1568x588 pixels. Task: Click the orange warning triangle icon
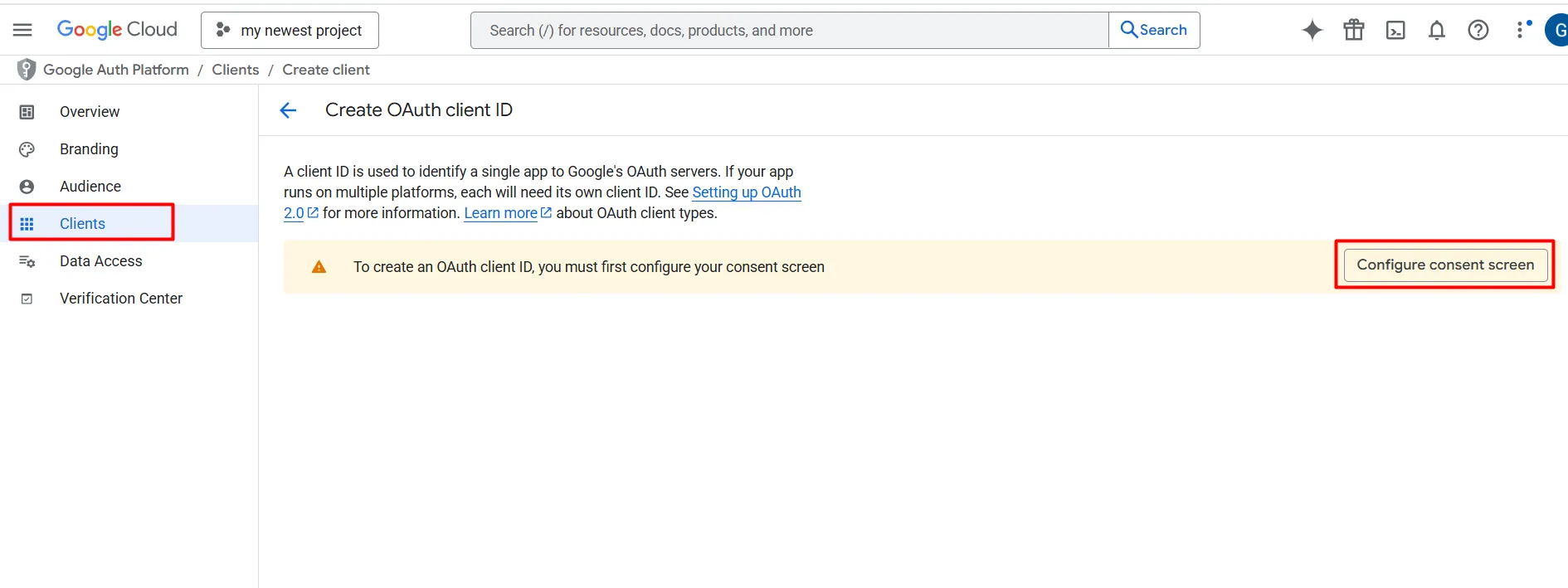(x=319, y=267)
